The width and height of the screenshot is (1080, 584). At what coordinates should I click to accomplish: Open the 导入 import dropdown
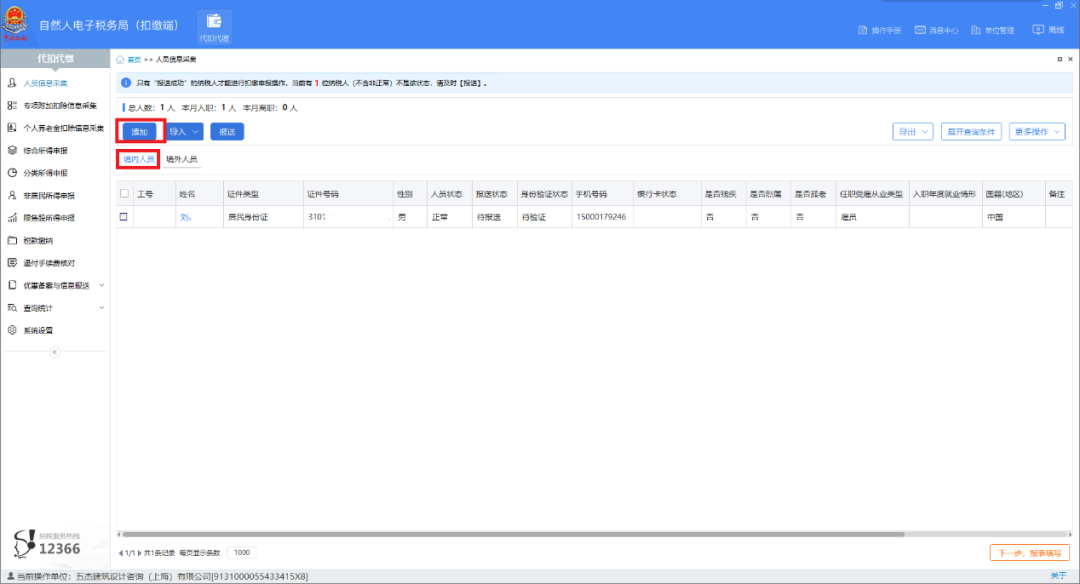(x=184, y=132)
